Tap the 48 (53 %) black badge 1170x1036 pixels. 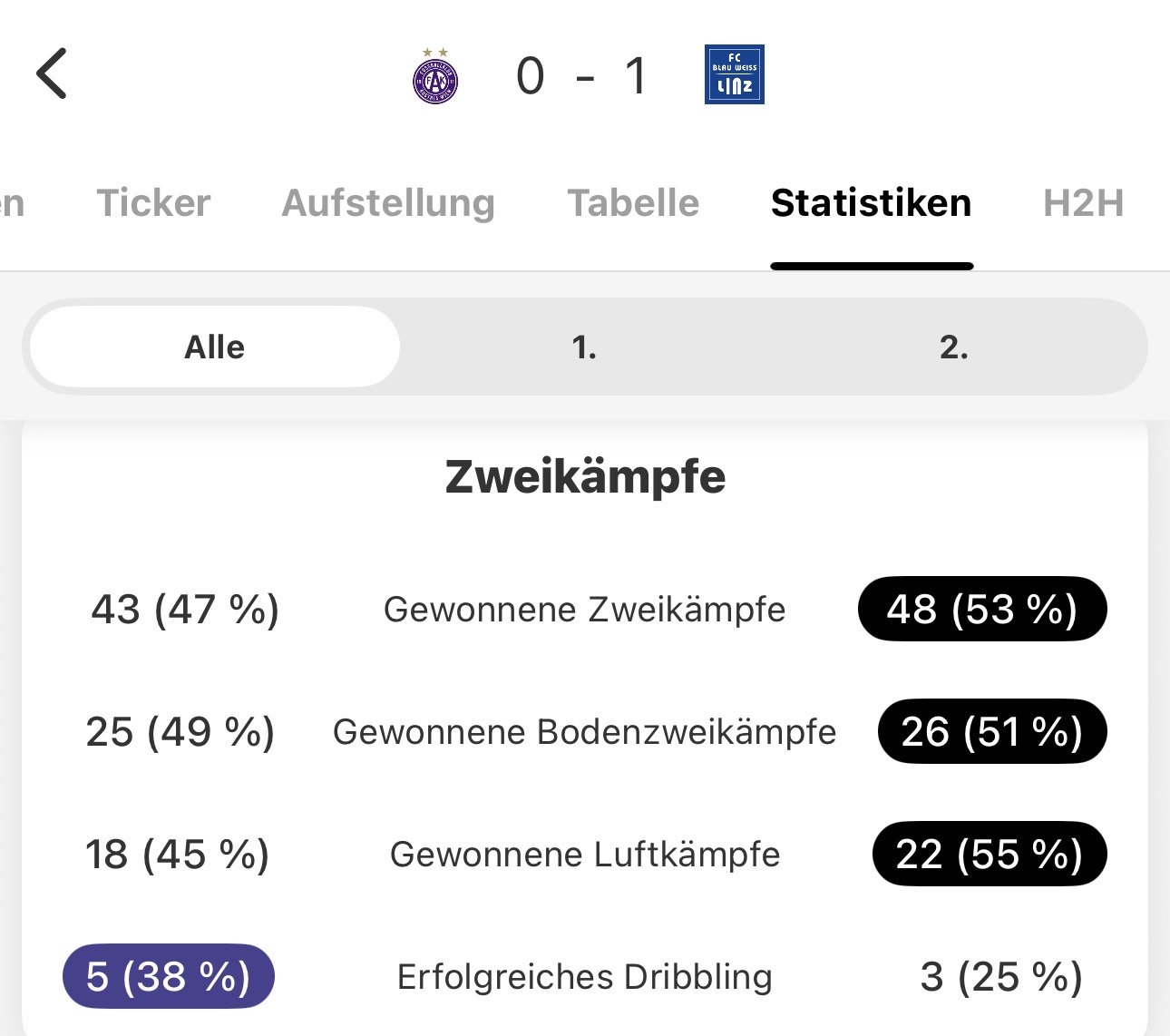[982, 609]
